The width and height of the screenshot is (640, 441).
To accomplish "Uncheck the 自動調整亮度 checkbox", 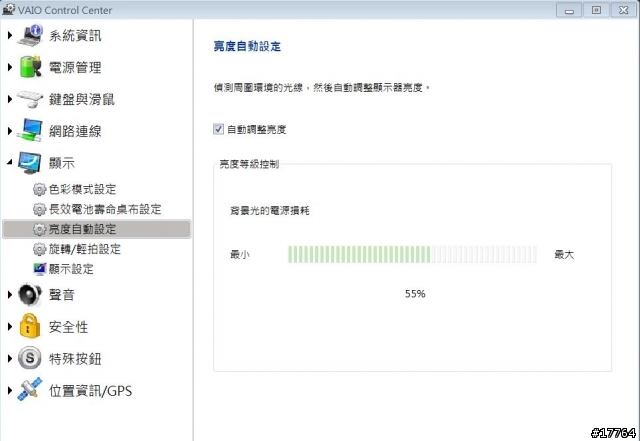I will coord(218,129).
